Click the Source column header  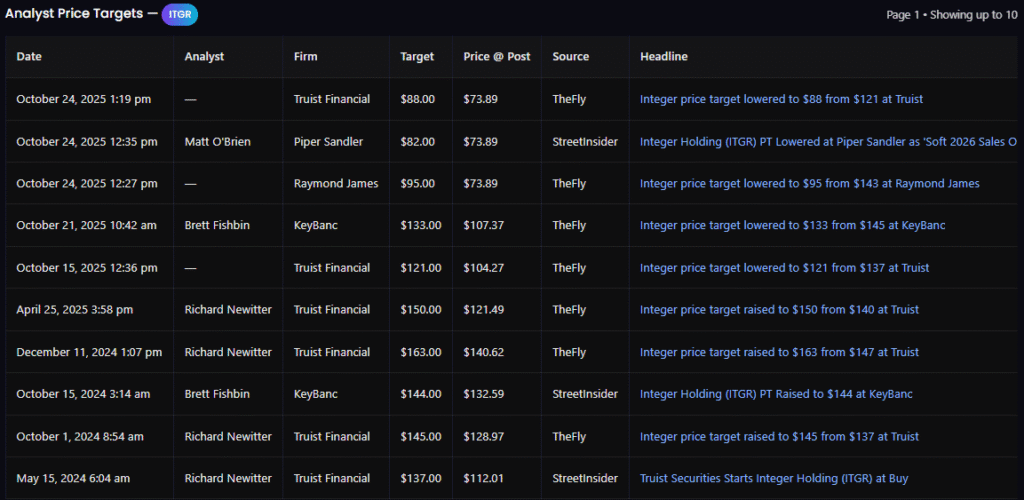pos(570,57)
